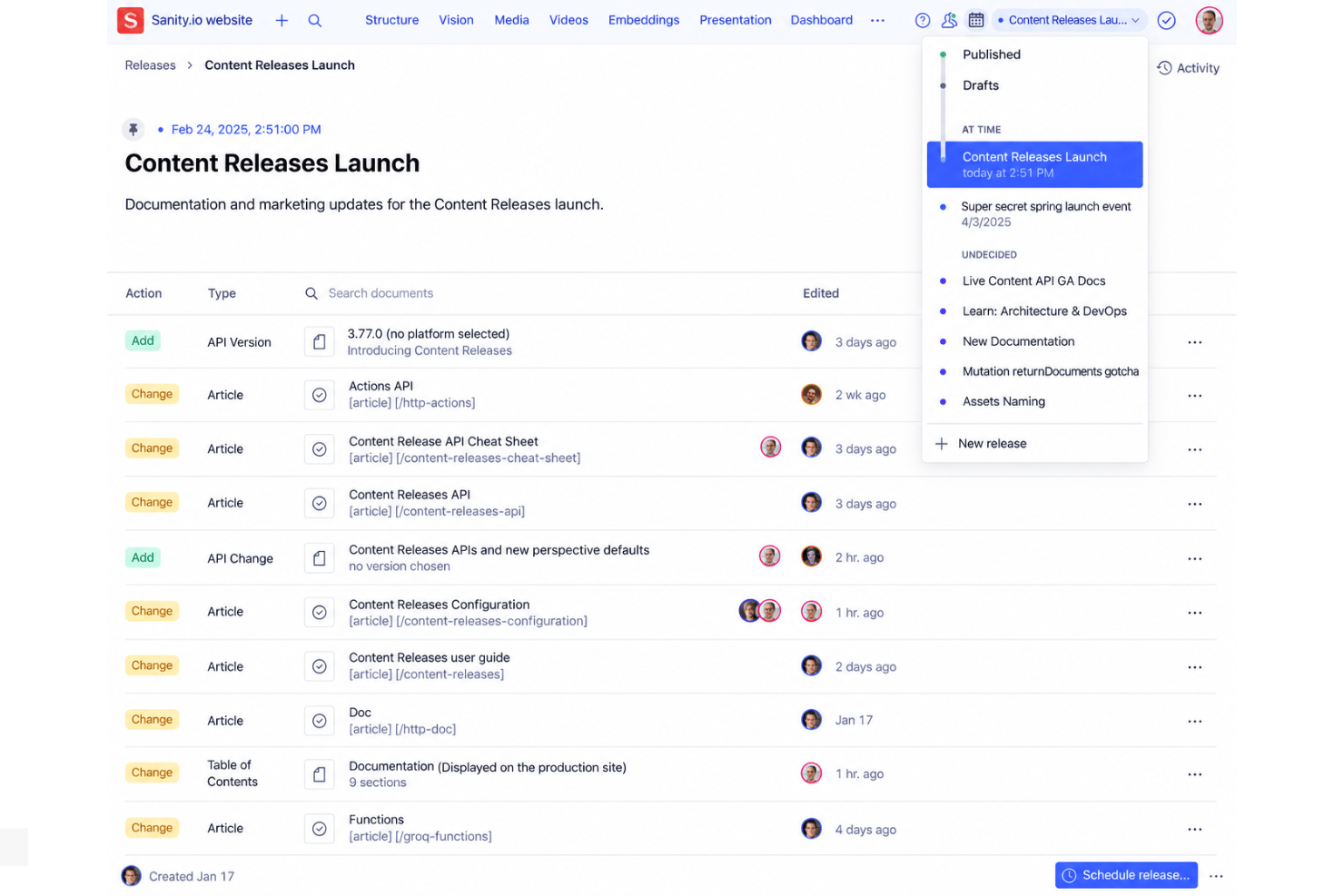Screen dimensions: 1344x896
Task: Click the check icon for Actions API row
Action: pos(320,395)
